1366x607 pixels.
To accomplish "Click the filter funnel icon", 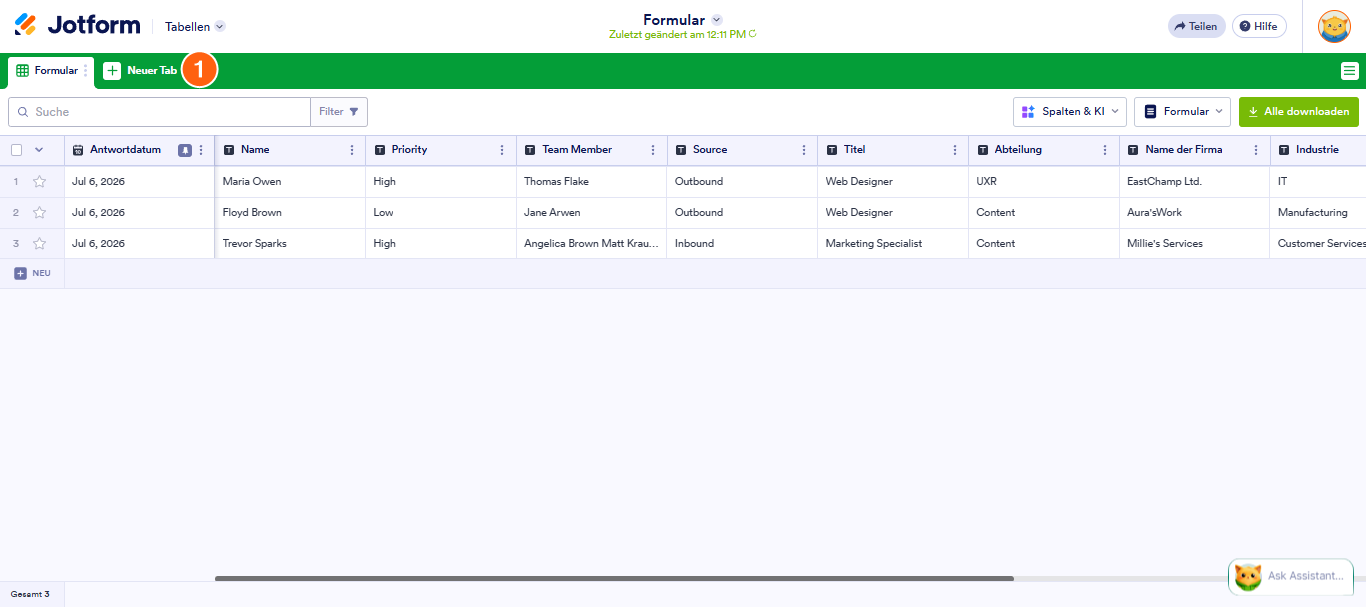I will pos(353,112).
